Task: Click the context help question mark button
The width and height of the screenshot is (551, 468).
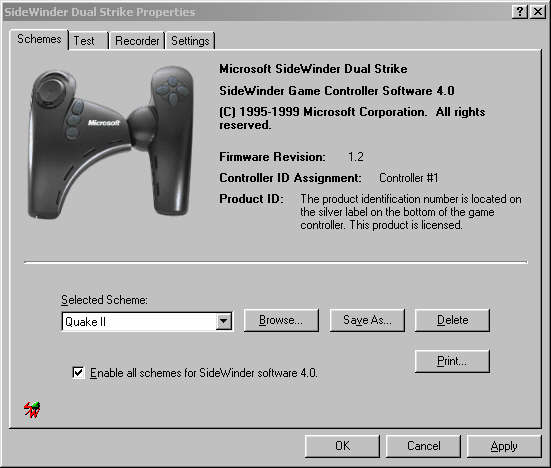Action: [x=520, y=12]
